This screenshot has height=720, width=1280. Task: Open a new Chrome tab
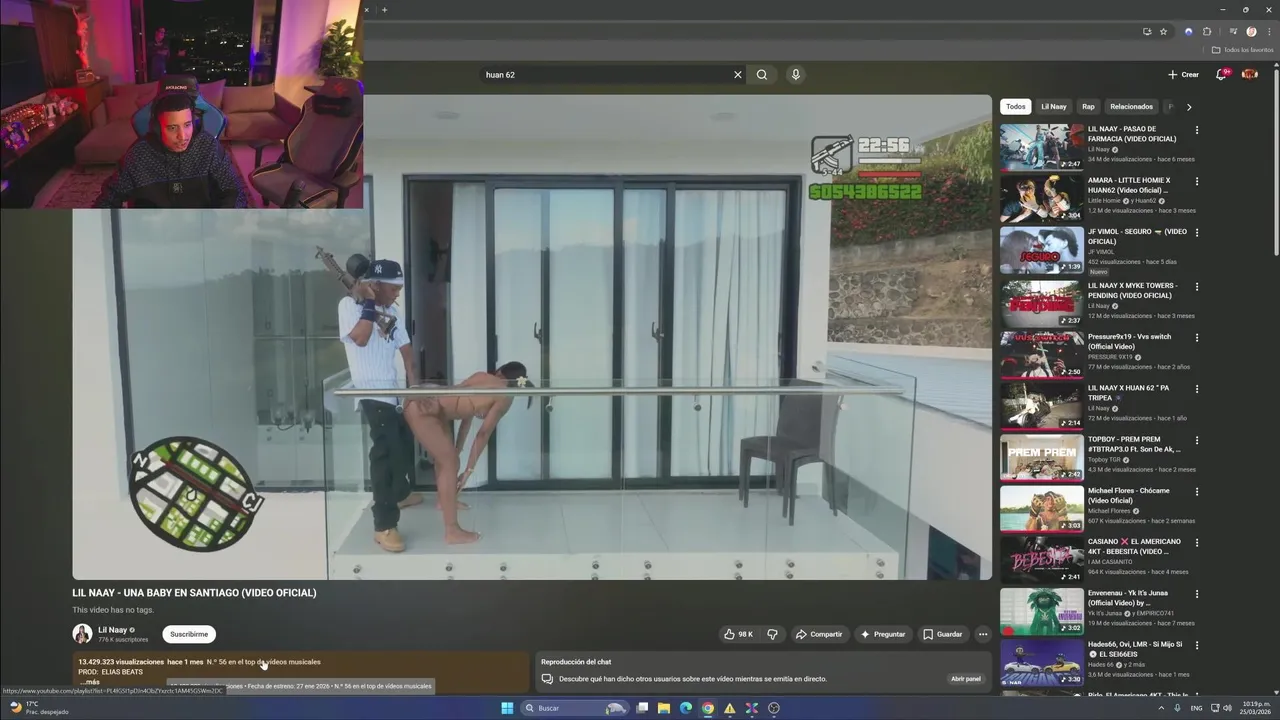[x=384, y=10]
